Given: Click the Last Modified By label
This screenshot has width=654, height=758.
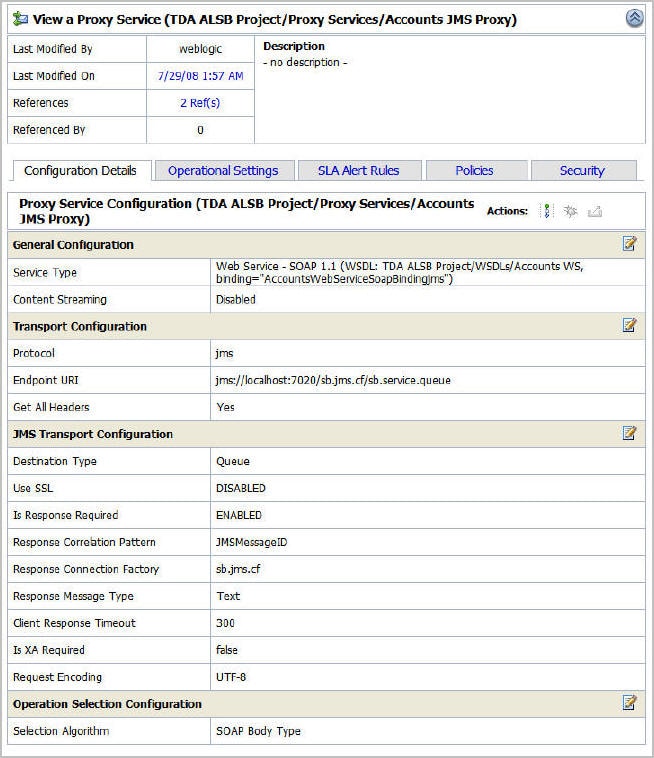Looking at the screenshot, I should pyautogui.click(x=53, y=49).
